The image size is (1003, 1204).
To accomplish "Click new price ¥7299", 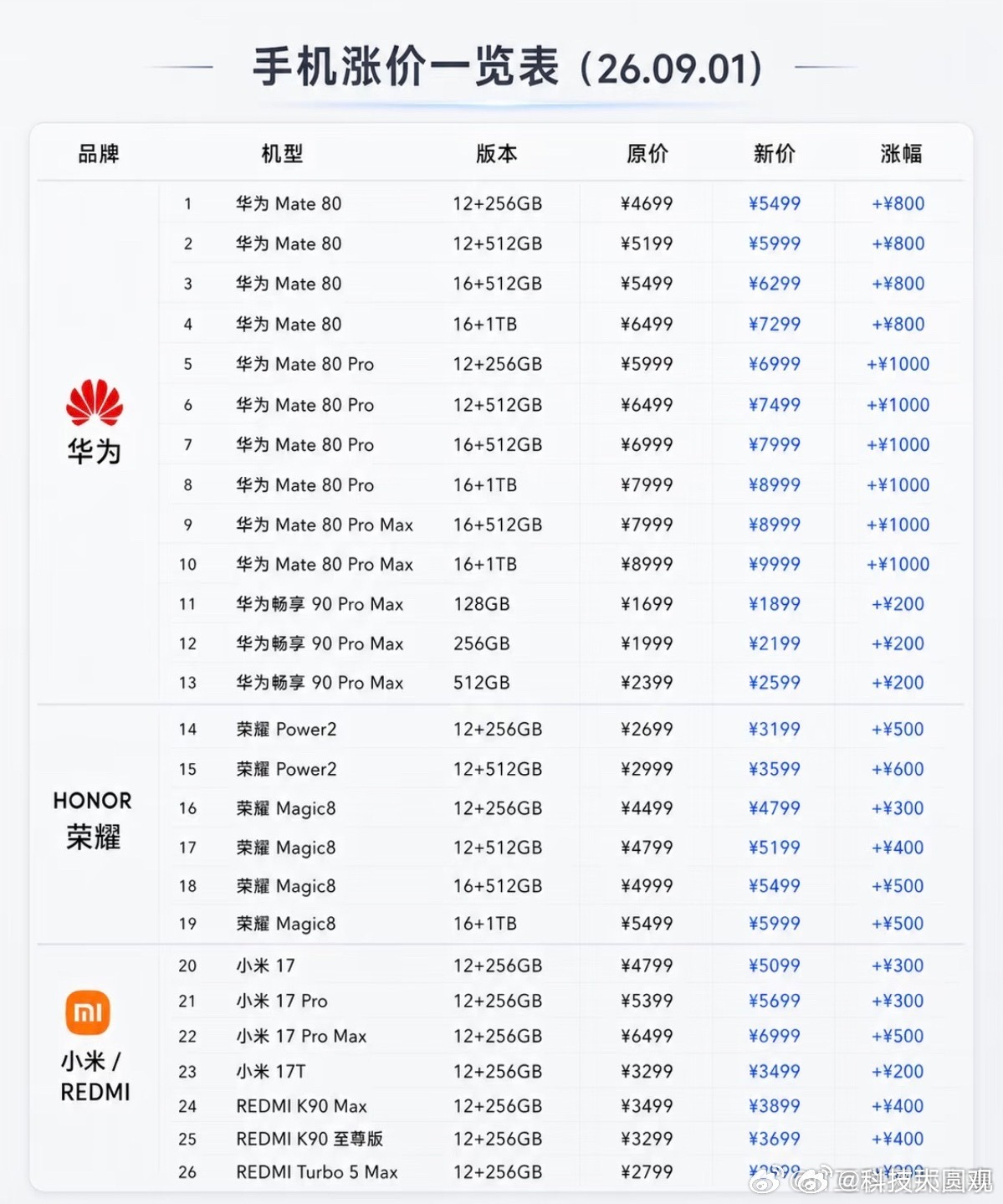I will pos(775,324).
